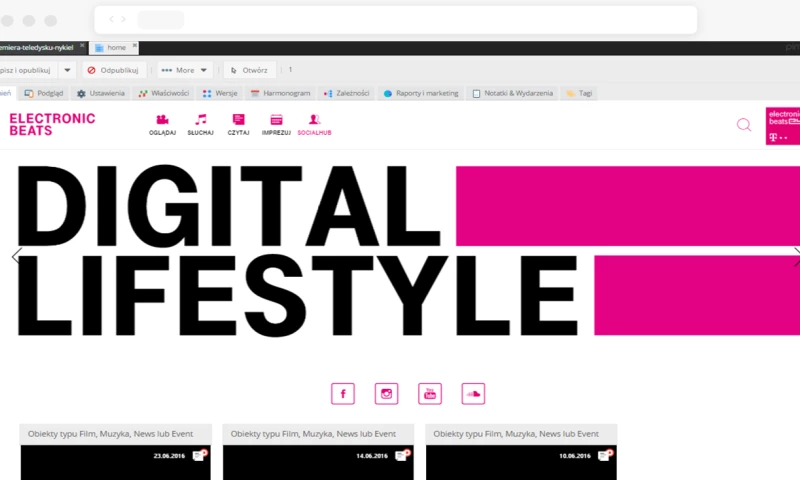Select the home document tab

click(x=113, y=47)
